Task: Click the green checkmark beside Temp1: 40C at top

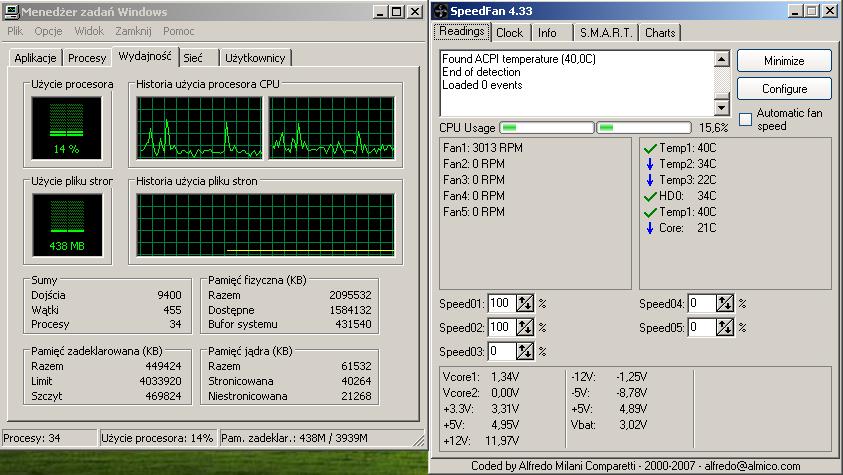Action: (650, 148)
